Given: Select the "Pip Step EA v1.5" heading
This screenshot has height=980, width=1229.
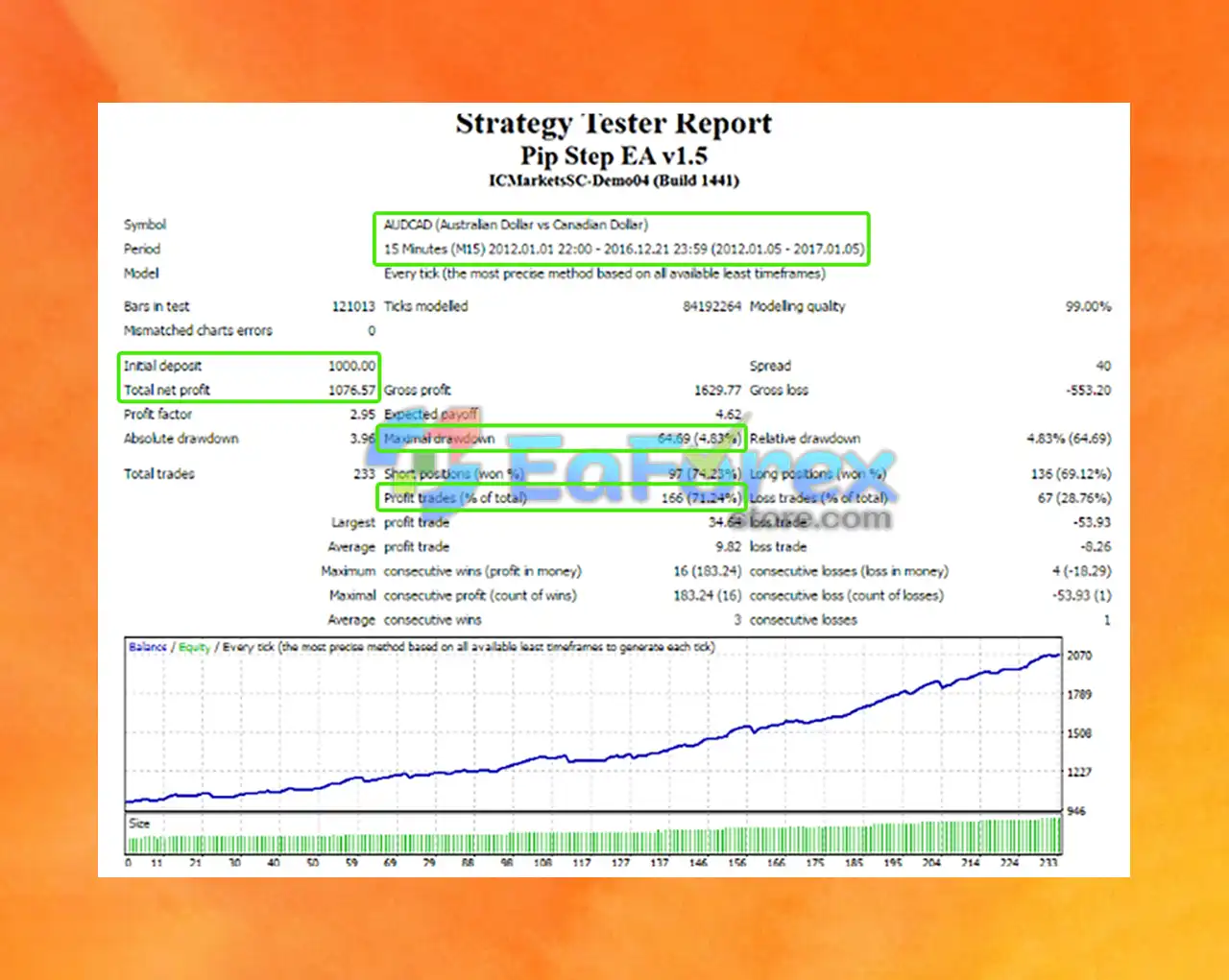Looking at the screenshot, I should 614,155.
